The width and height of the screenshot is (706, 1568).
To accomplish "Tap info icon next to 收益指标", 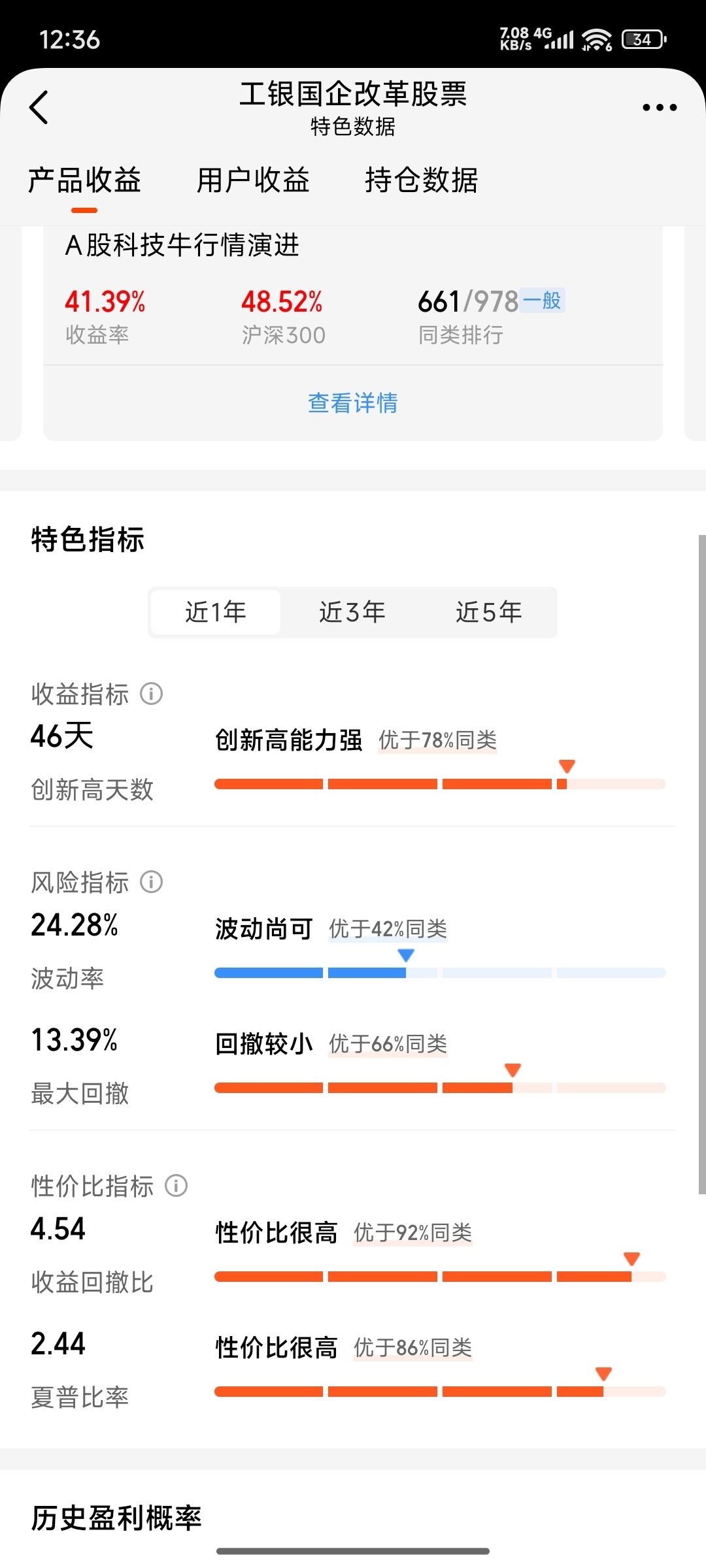I will tap(152, 694).
